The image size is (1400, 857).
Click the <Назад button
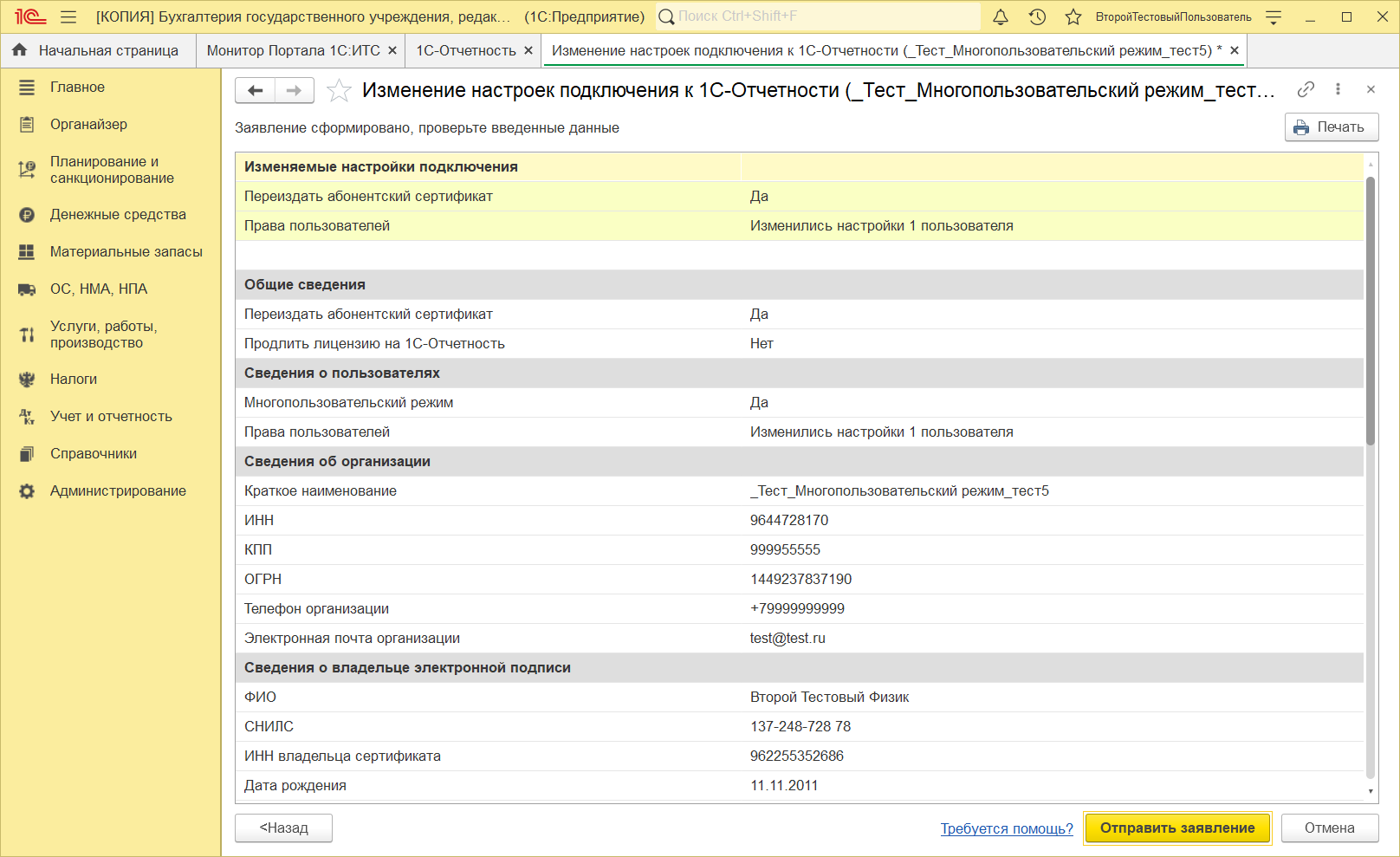(283, 828)
